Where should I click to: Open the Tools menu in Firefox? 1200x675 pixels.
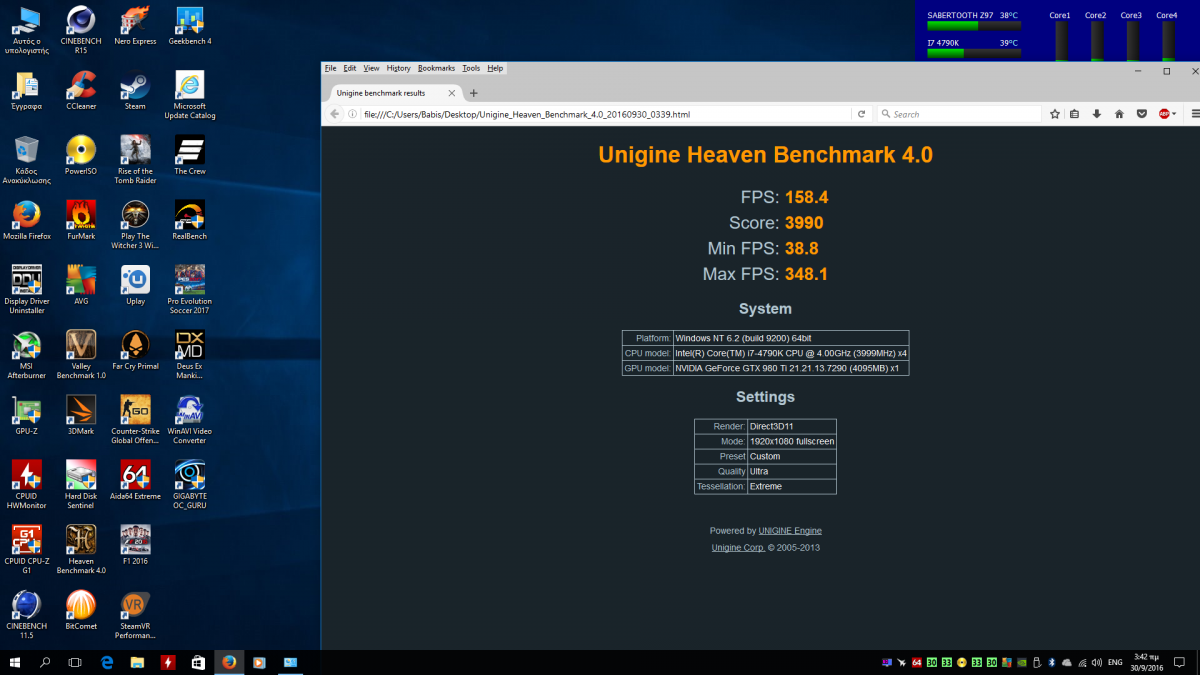point(471,68)
